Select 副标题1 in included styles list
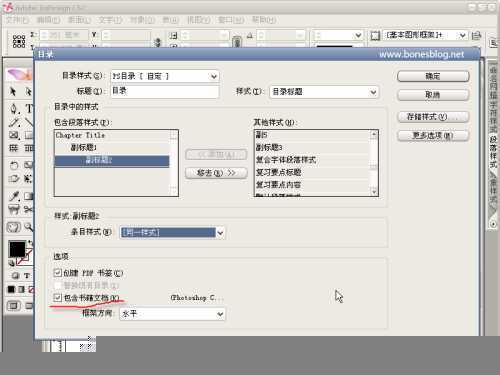The width and height of the screenshot is (500, 375). [x=112, y=147]
